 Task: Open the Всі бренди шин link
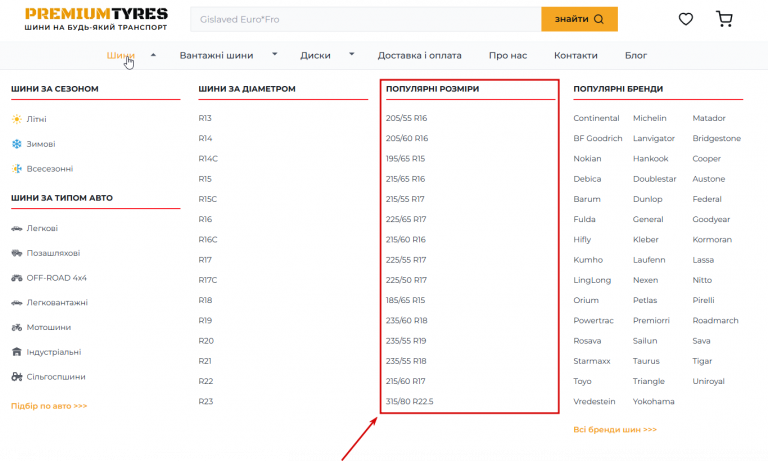[615, 429]
